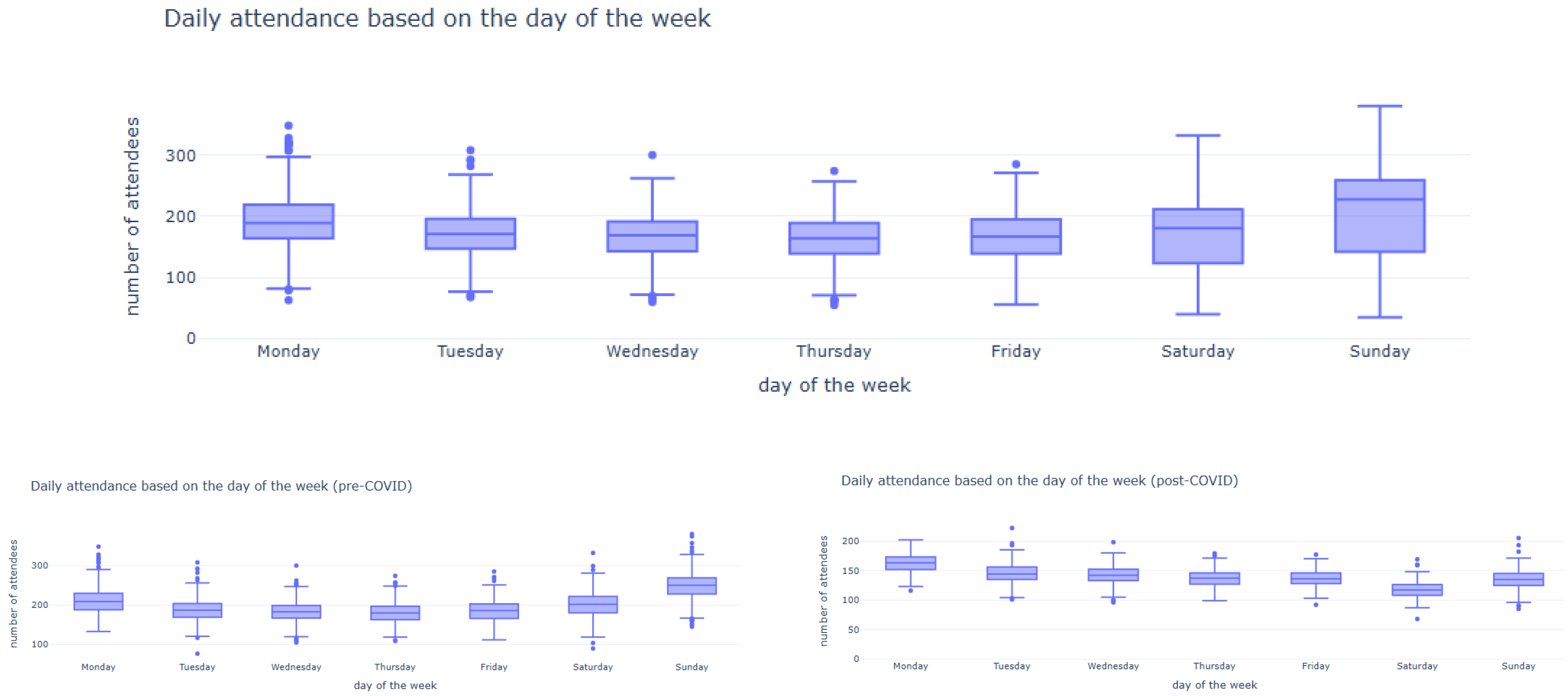The width and height of the screenshot is (1568, 696).
Task: Click Monday's highest outlier dot in top chart
Action: [288, 126]
